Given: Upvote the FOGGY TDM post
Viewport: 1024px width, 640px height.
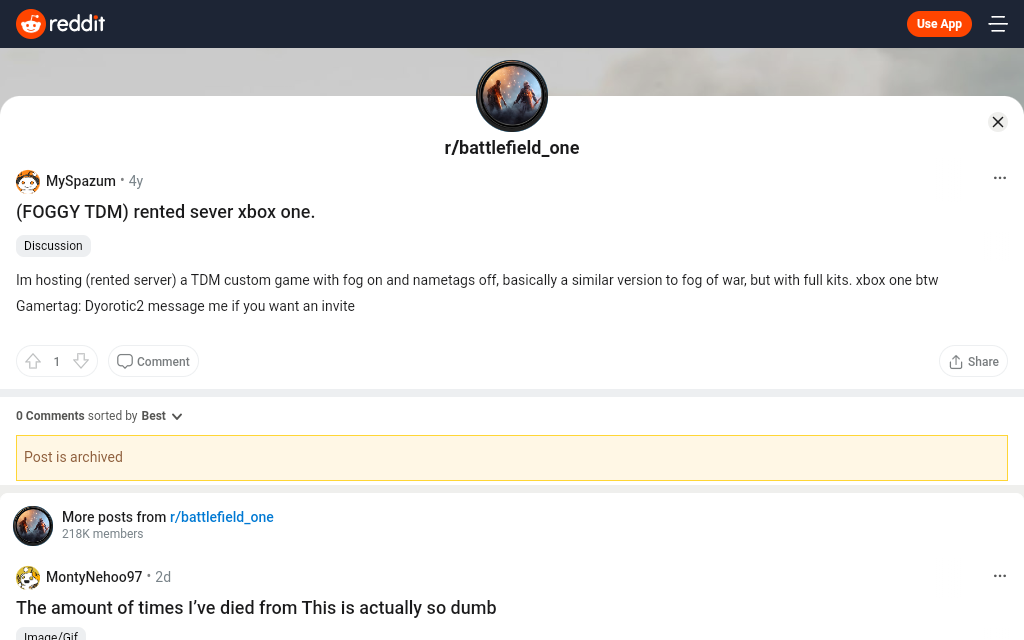Looking at the screenshot, I should (33, 361).
